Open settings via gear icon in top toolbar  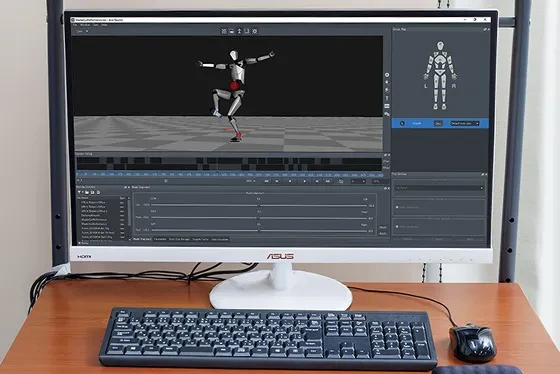[x=255, y=31]
